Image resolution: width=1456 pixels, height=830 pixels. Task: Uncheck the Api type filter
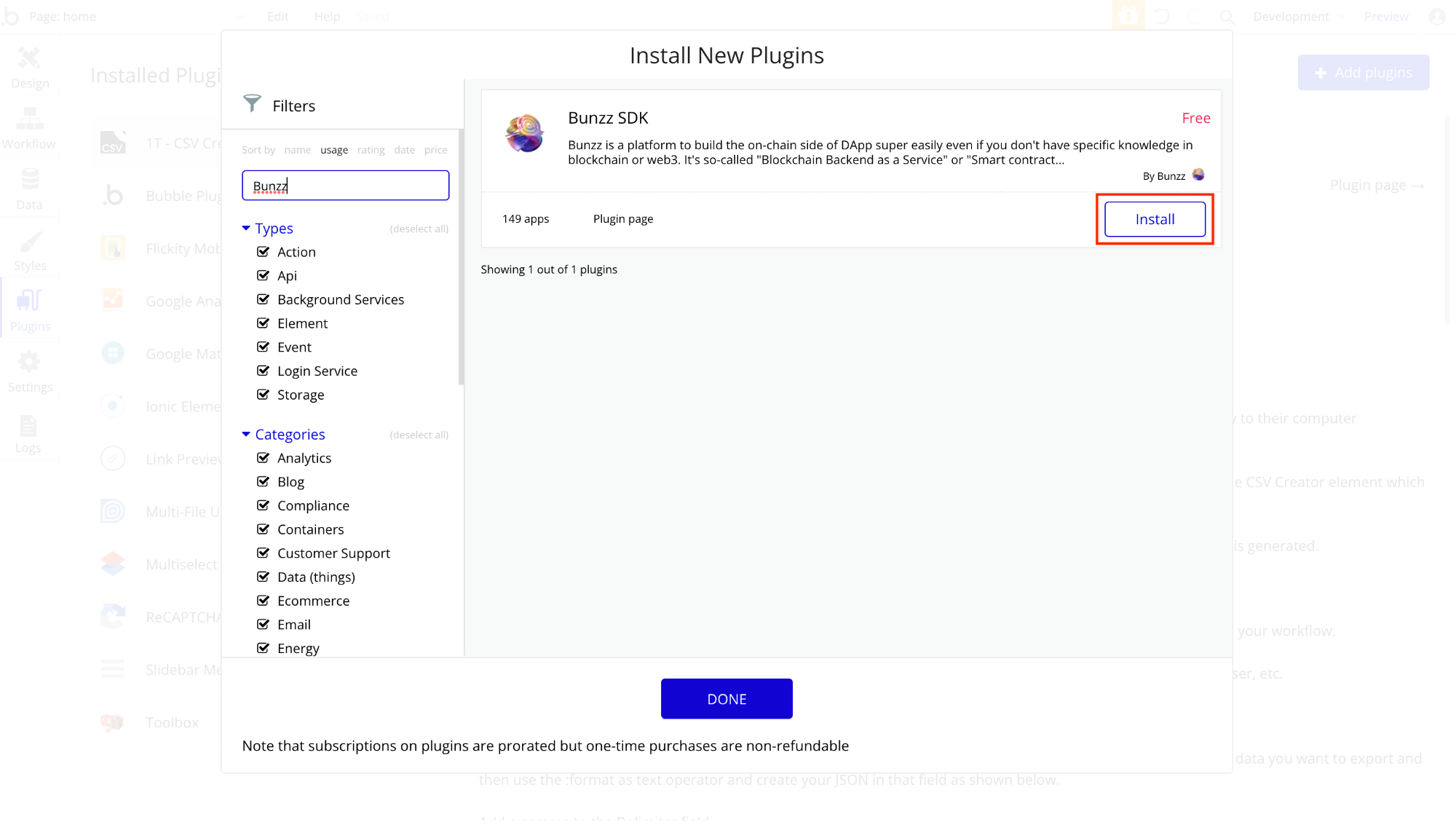[x=264, y=275]
